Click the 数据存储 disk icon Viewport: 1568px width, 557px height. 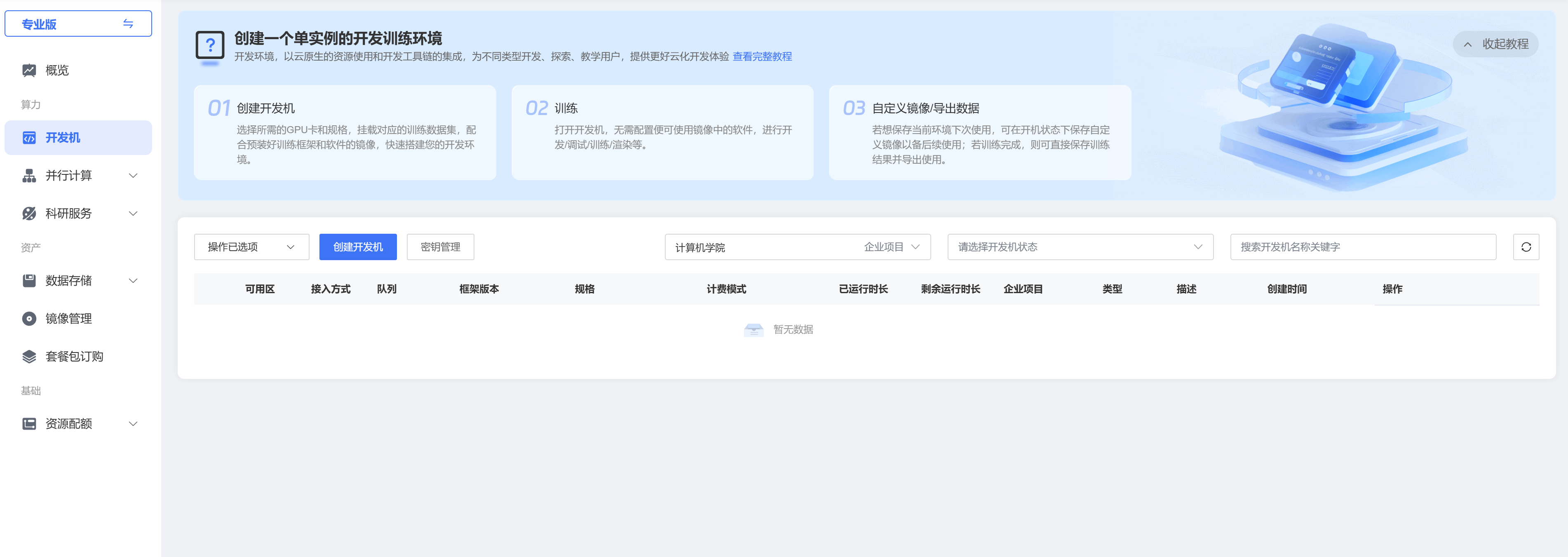point(29,281)
